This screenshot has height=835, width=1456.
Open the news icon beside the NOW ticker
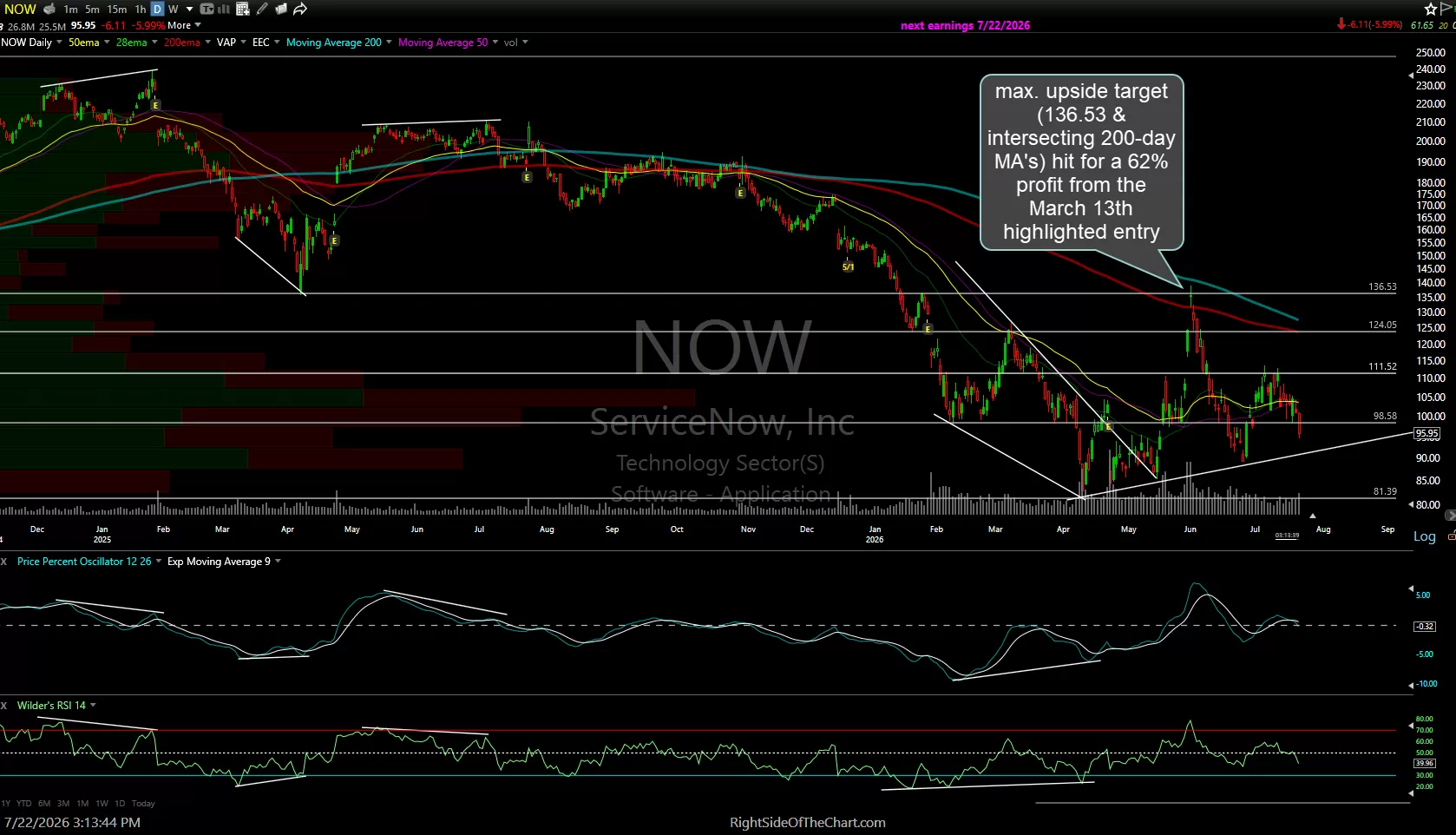(x=49, y=9)
